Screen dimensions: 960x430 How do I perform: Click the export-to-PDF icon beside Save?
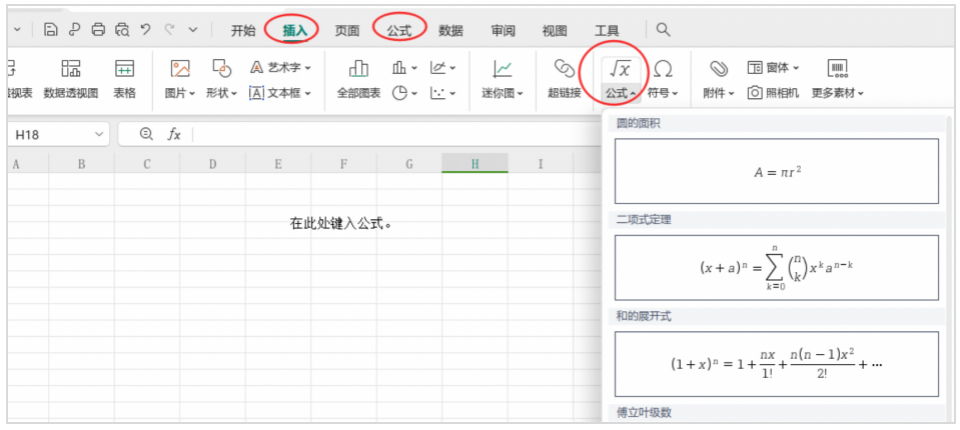75,29
